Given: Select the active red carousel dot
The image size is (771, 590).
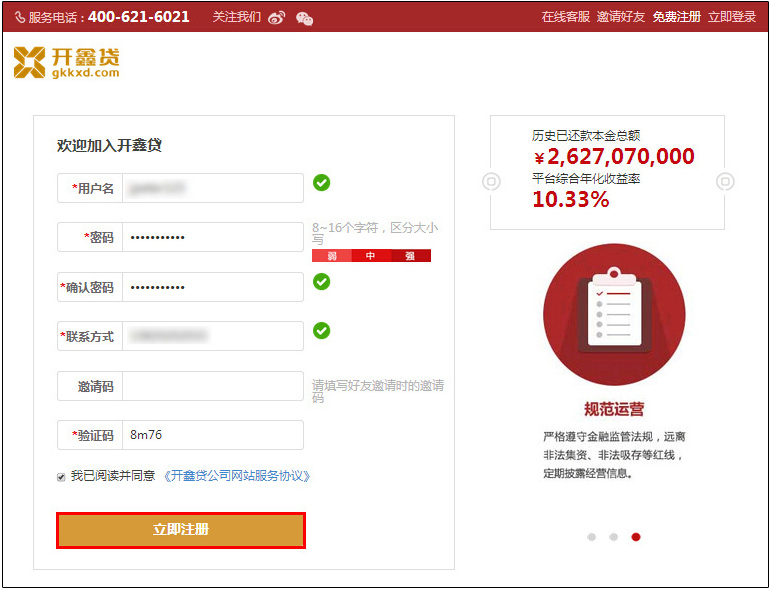Looking at the screenshot, I should coord(636,537).
